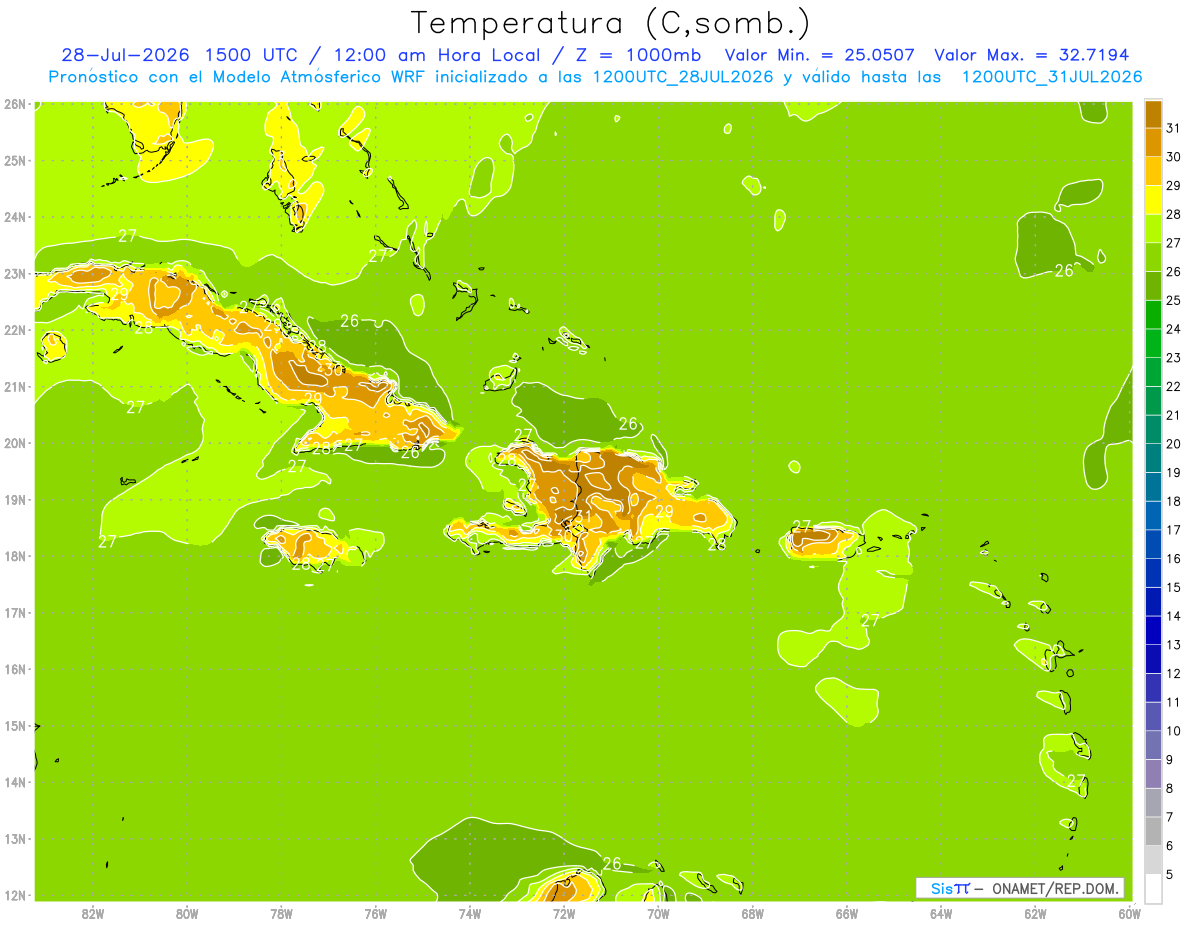
Task: Click the 60W longitude axis label
Action: (x=1130, y=913)
